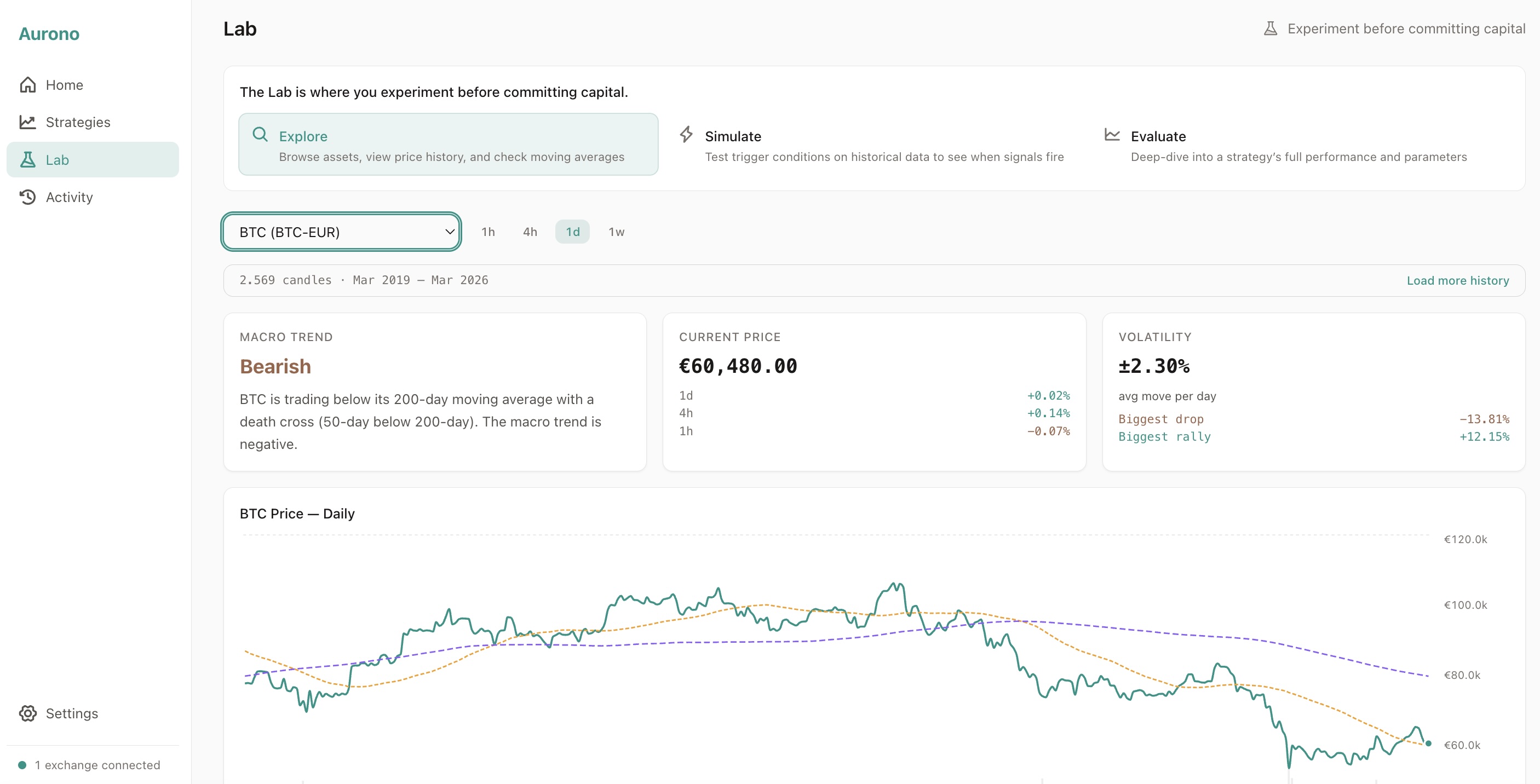
Task: Click the Evaluate chart icon
Action: [1112, 135]
